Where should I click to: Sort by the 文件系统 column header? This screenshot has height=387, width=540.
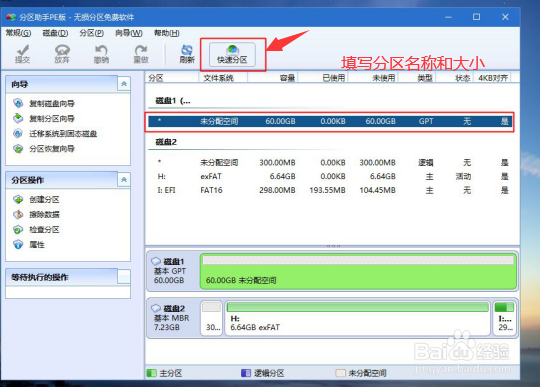pyautogui.click(x=223, y=78)
